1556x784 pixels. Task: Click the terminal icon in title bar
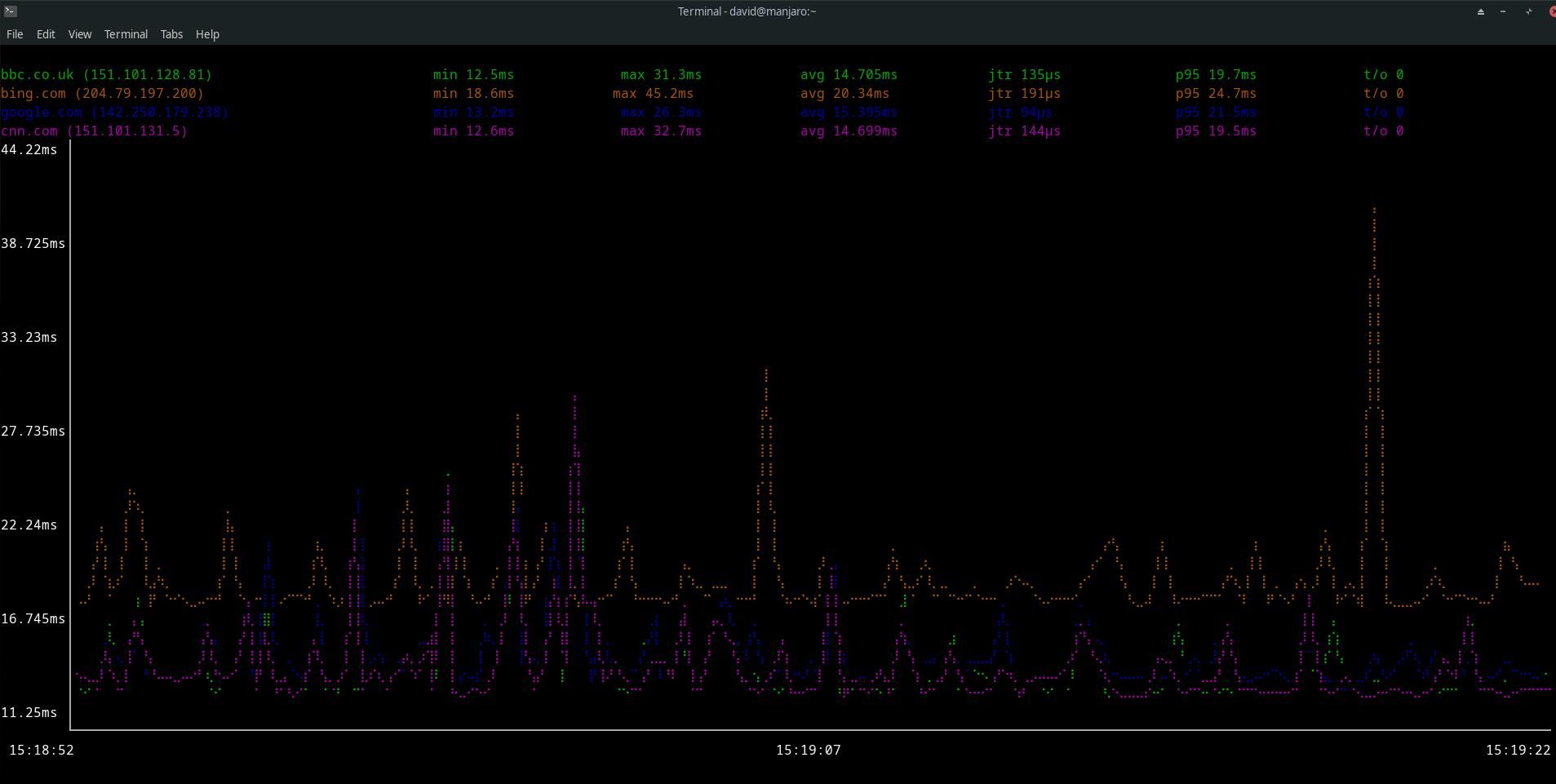[10, 11]
